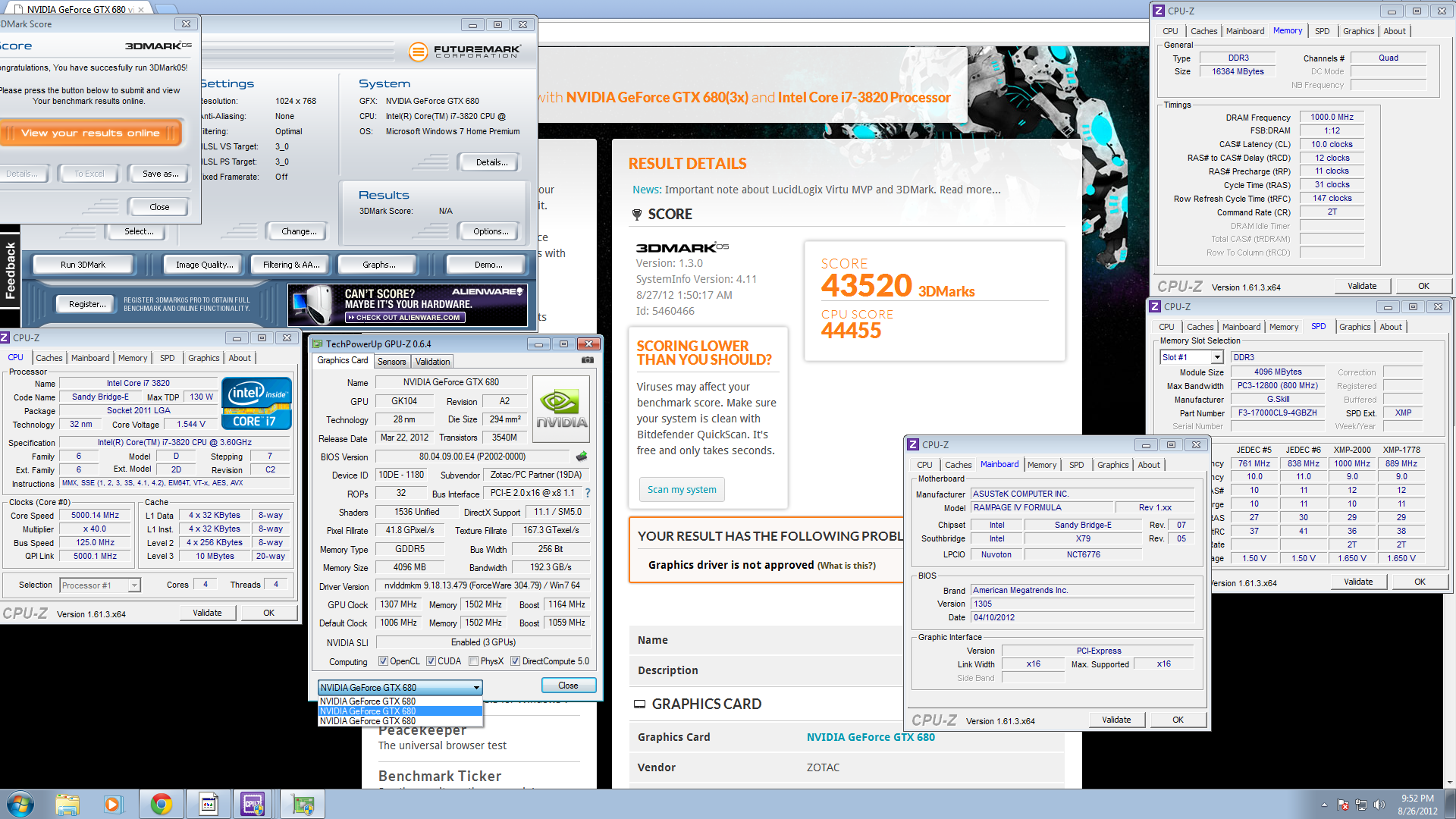
Task: Click the browser scrollbar down arrow
Action: [1449, 783]
